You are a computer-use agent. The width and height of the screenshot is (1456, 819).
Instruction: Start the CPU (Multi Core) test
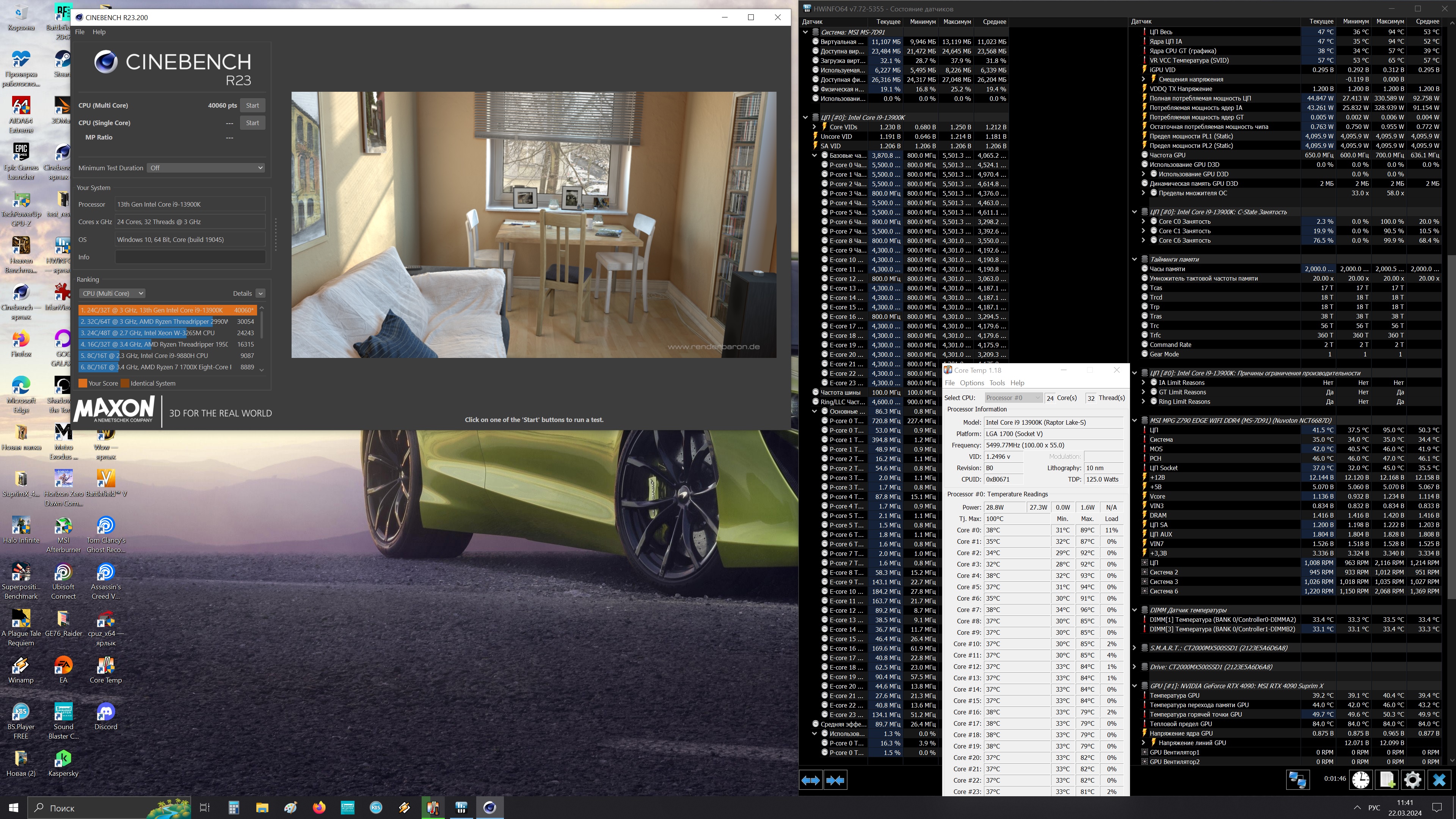click(252, 105)
